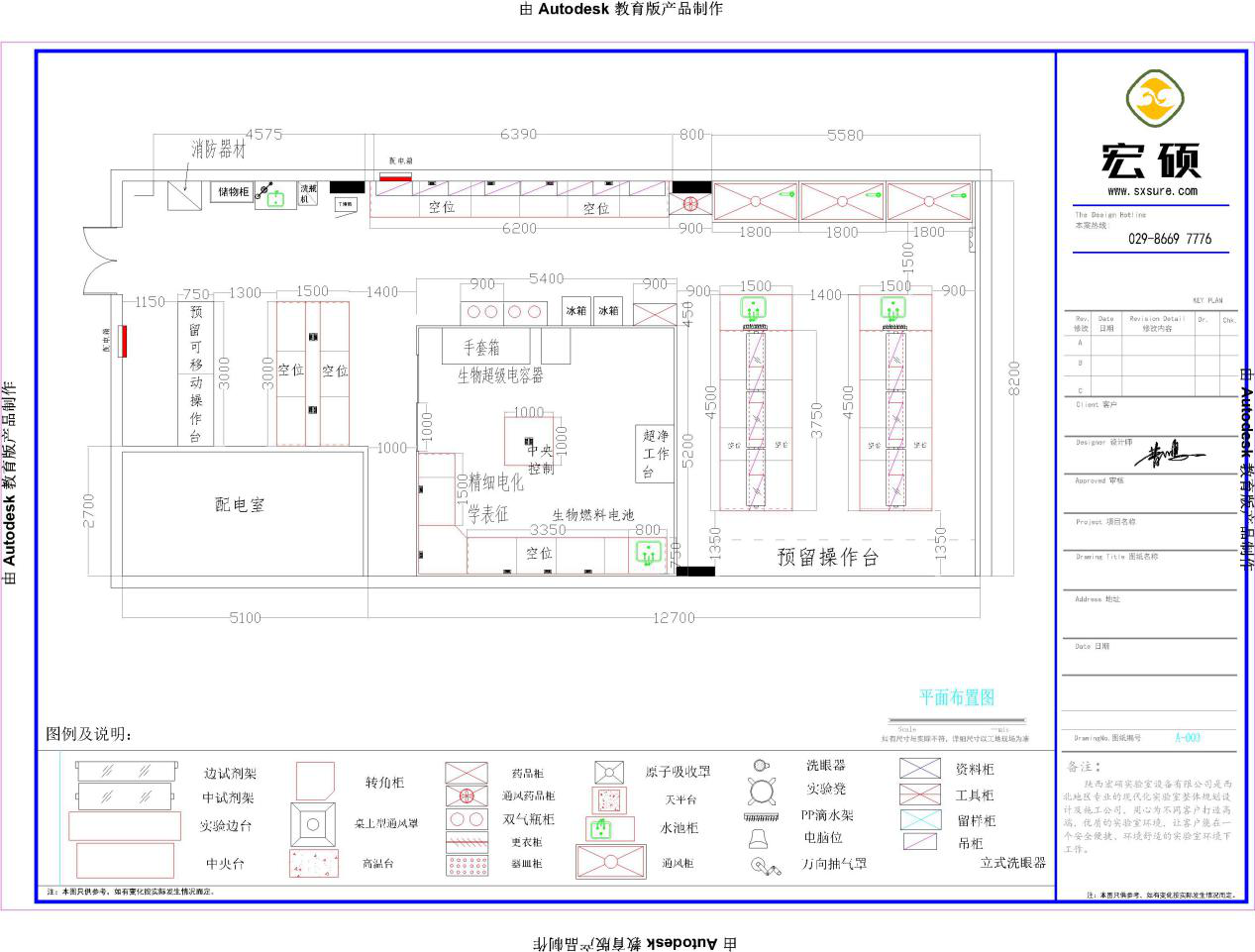Click the PP drip rack (PP滴水架) legend symbol
Image resolution: width=1255 pixels, height=952 pixels.
pos(761,816)
